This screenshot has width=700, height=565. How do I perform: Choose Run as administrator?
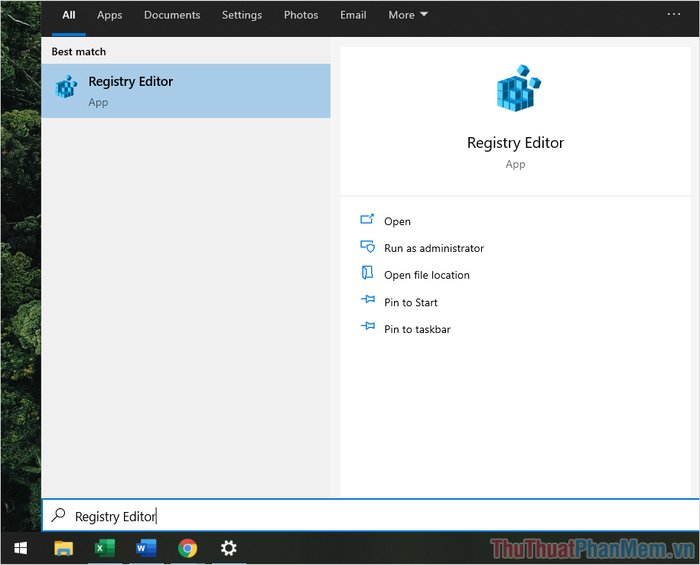[x=434, y=248]
